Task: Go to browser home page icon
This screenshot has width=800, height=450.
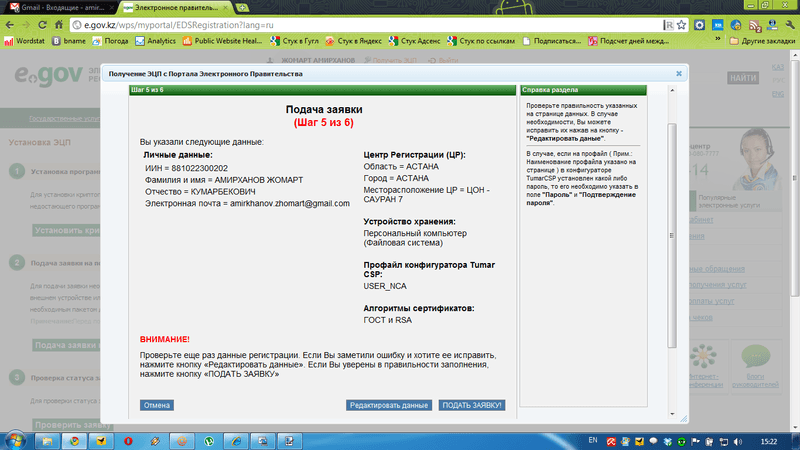Action: tap(59, 25)
